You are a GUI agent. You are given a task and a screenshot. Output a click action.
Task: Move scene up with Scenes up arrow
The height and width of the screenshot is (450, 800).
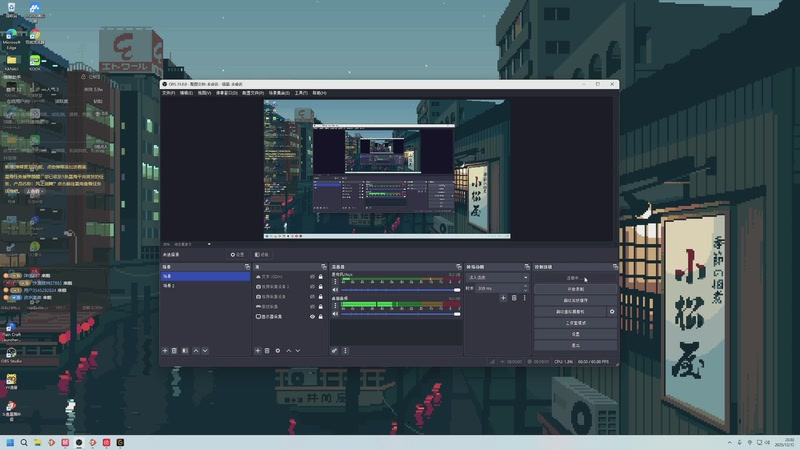tap(196, 351)
